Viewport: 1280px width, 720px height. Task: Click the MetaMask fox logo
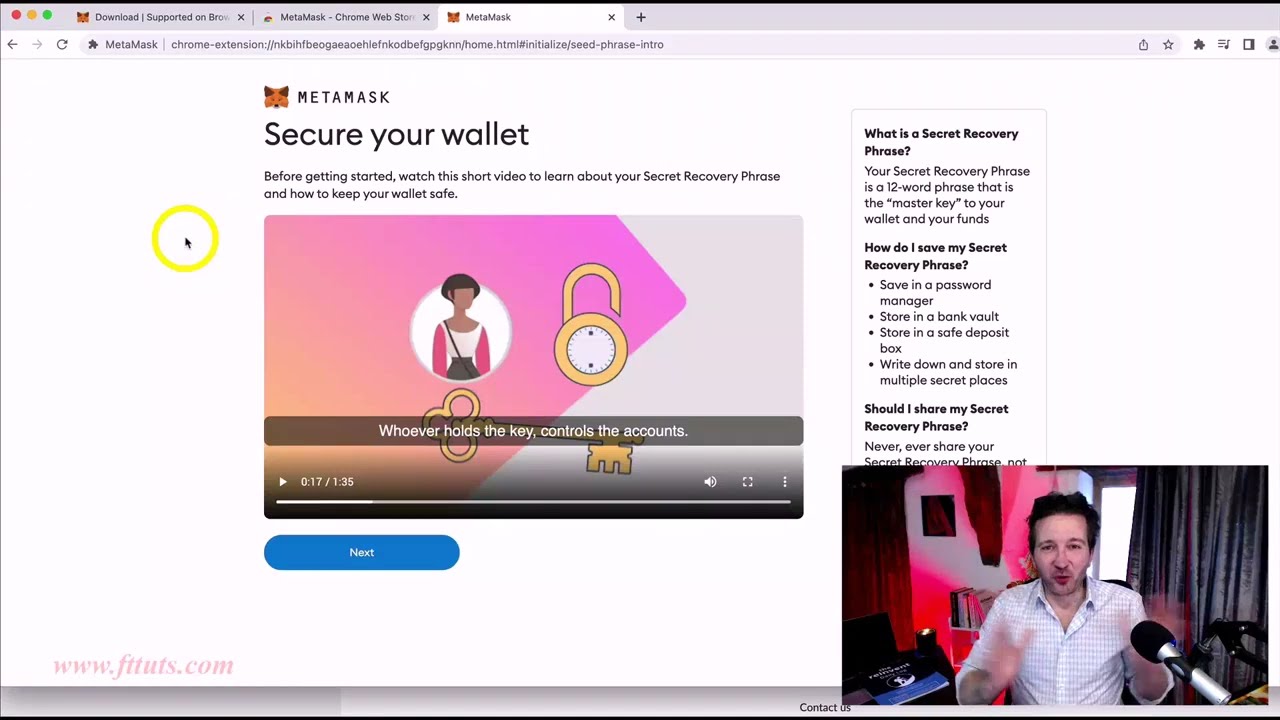point(276,97)
